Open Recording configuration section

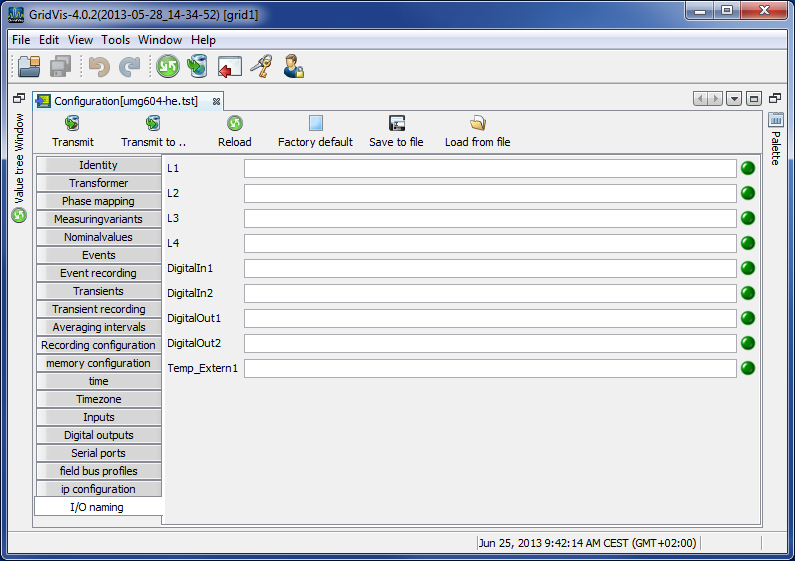98,345
